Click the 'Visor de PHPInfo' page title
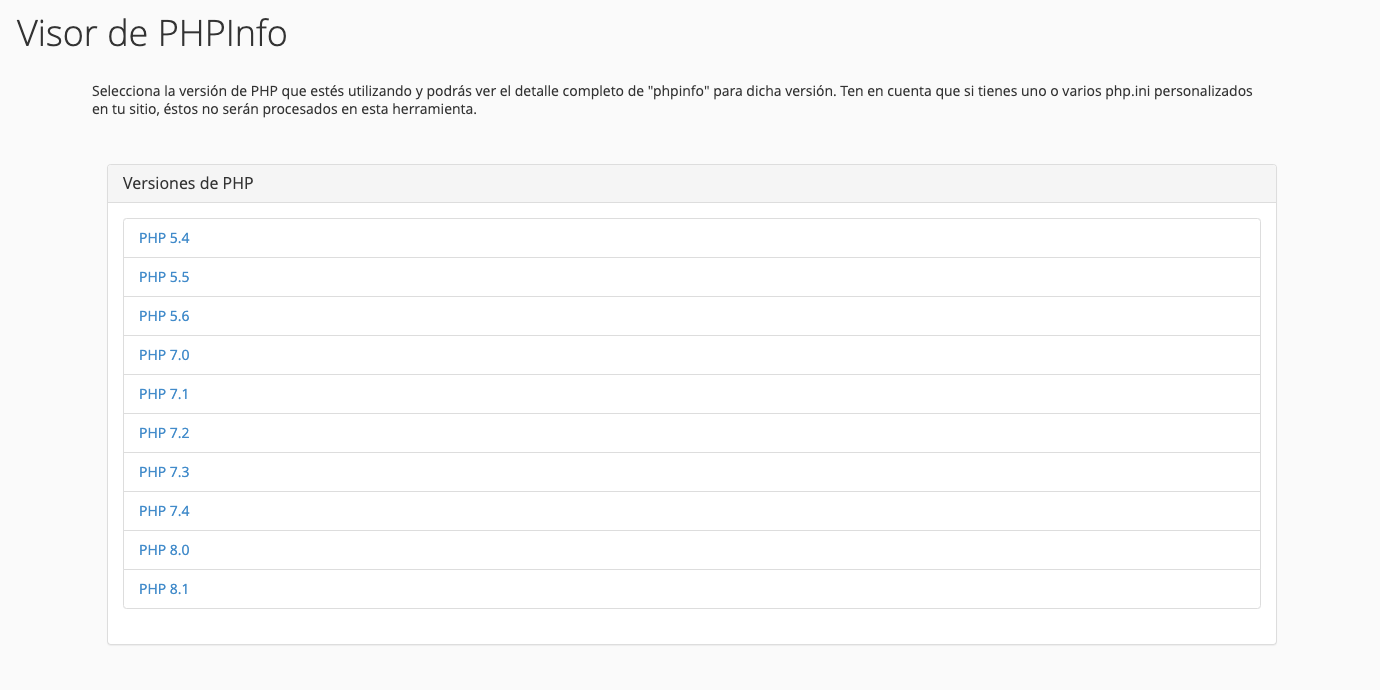 pyautogui.click(x=152, y=33)
